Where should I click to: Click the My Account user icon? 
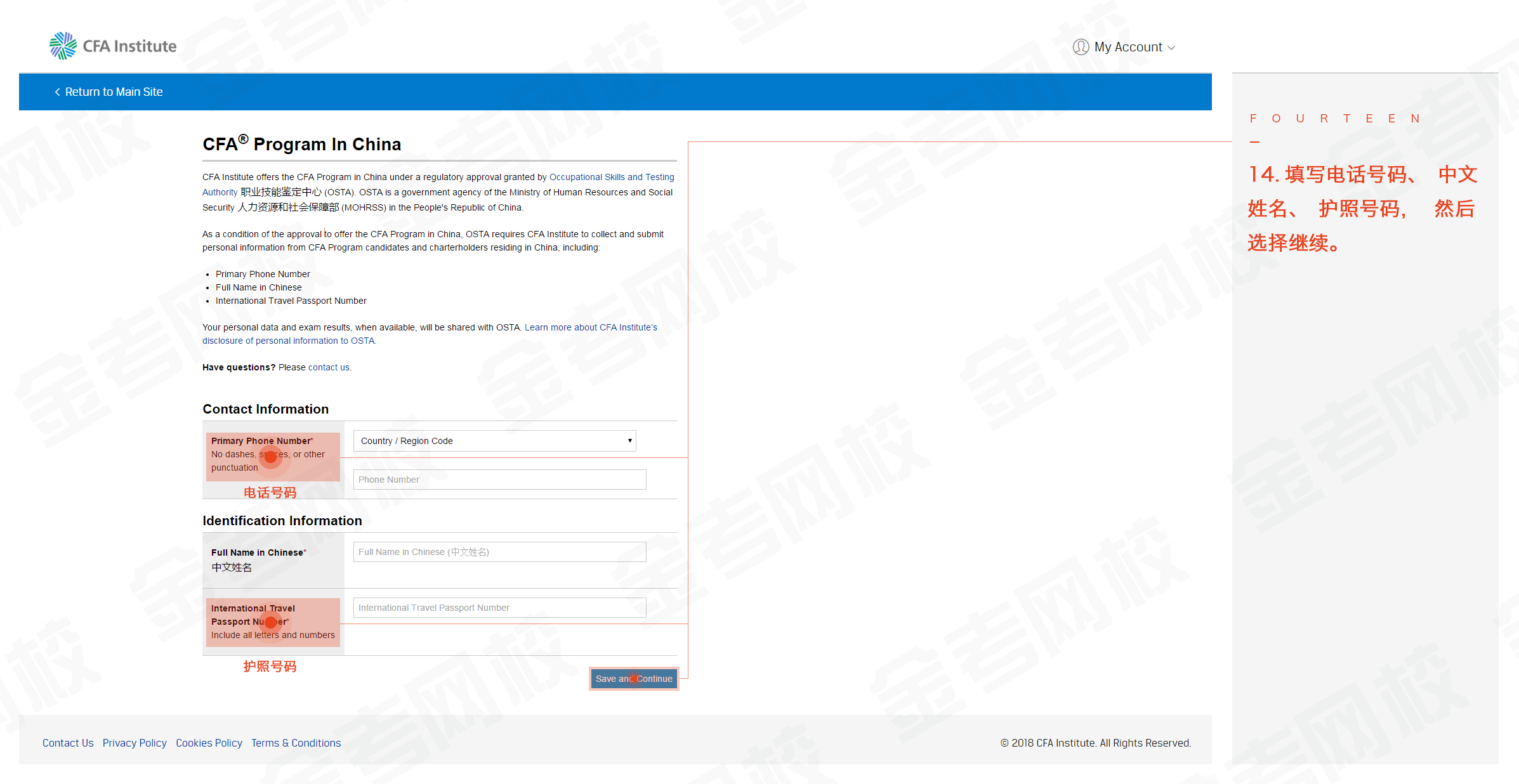point(1079,46)
